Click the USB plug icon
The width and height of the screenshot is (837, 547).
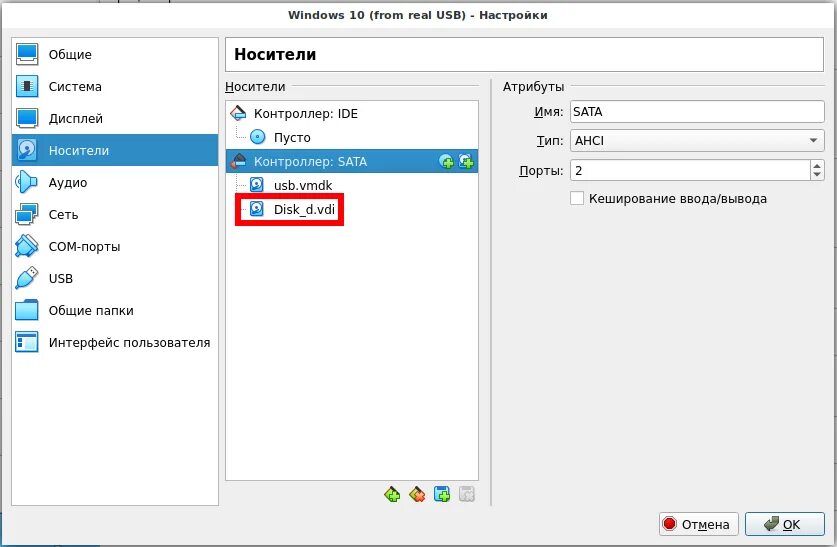click(x=27, y=279)
